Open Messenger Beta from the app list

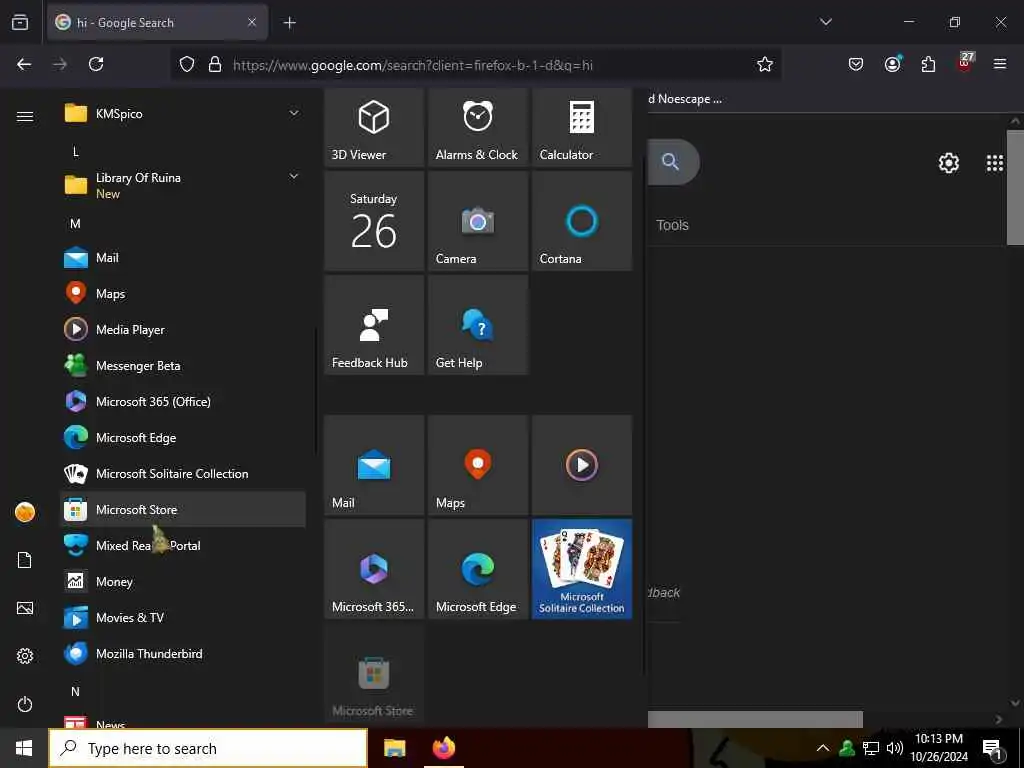coord(183,365)
